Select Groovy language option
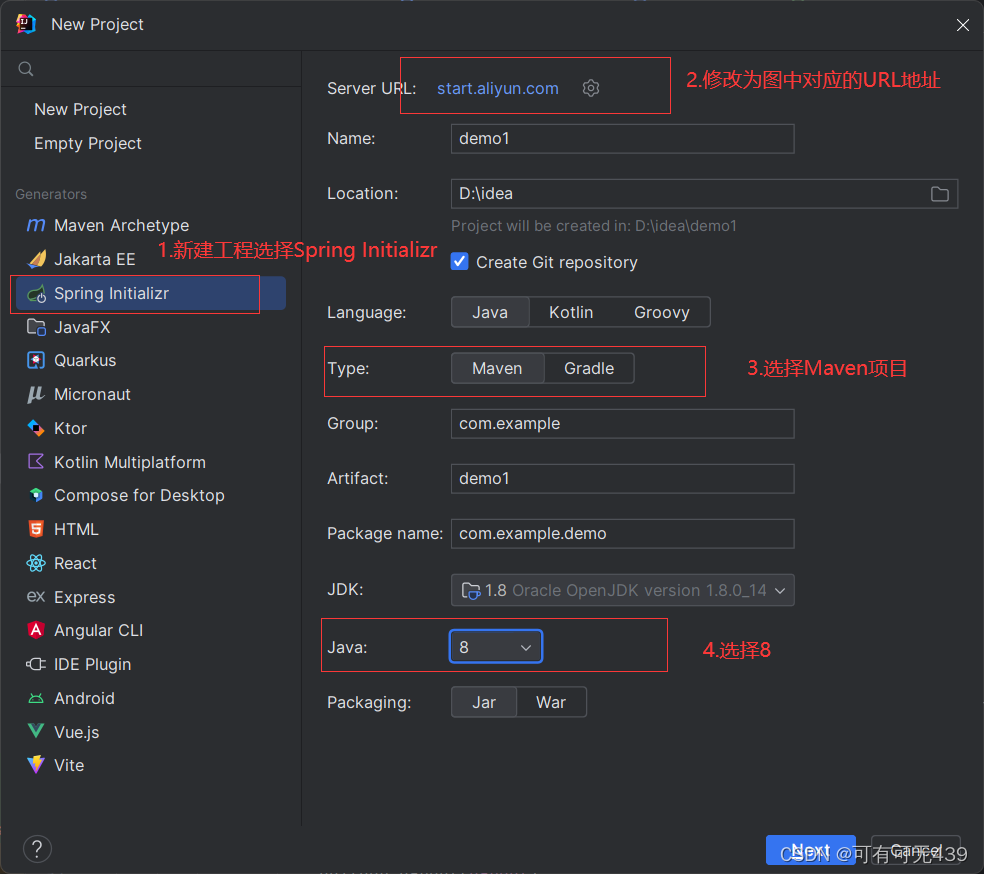 661,312
